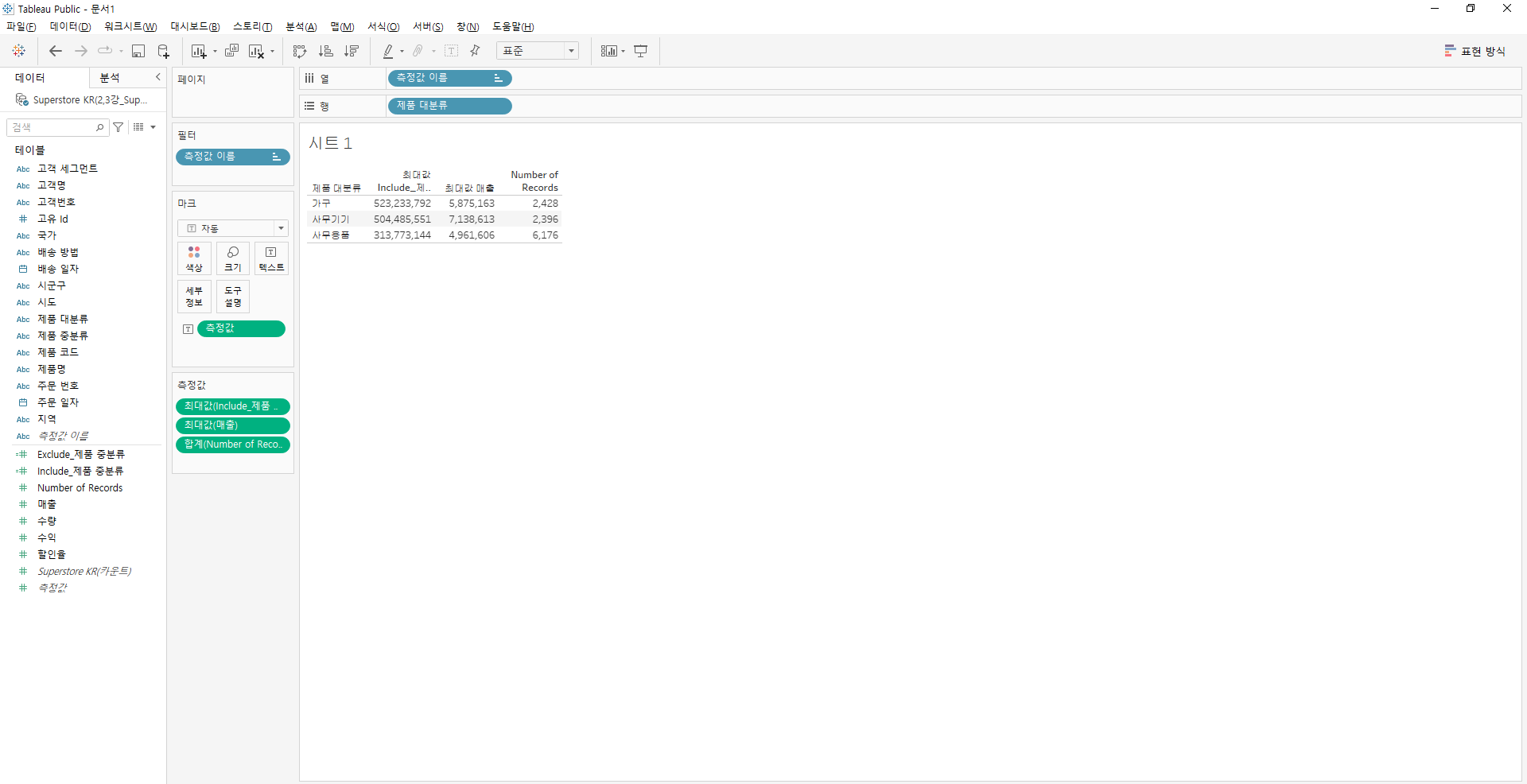Open the 크기 size card

click(233, 258)
